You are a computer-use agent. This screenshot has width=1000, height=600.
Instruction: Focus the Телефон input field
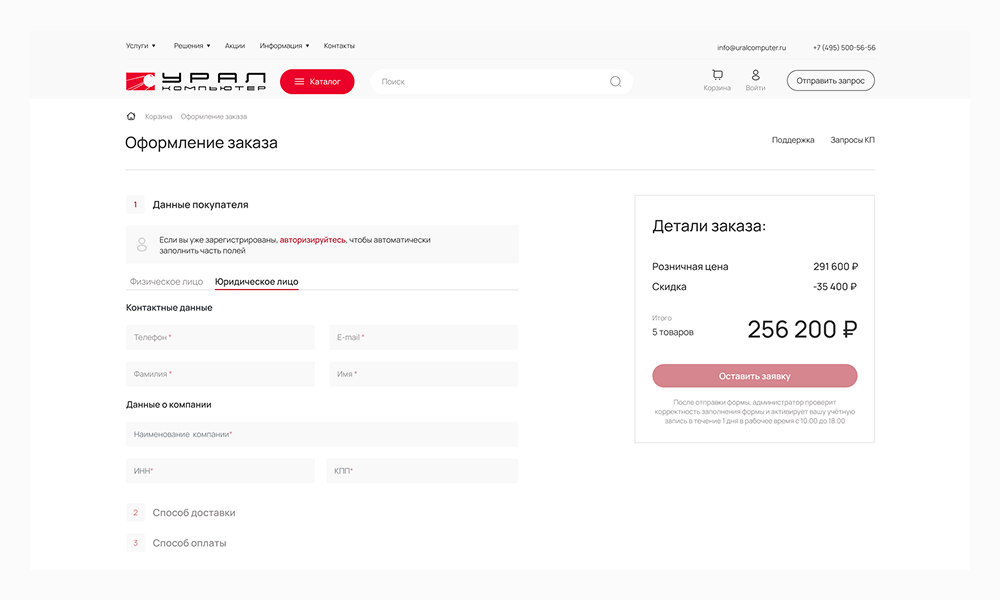[x=220, y=337]
